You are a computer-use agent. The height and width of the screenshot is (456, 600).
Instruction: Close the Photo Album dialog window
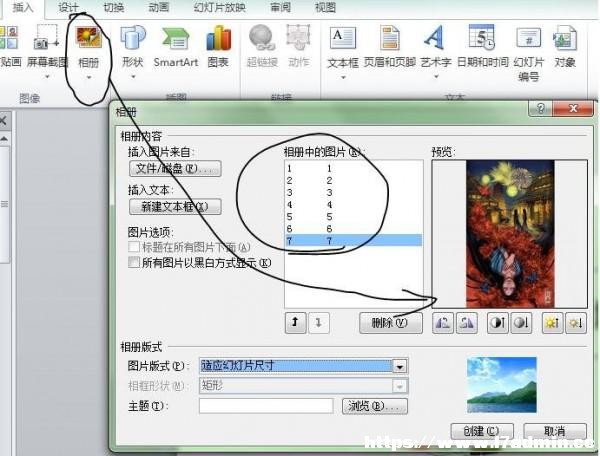(573, 109)
